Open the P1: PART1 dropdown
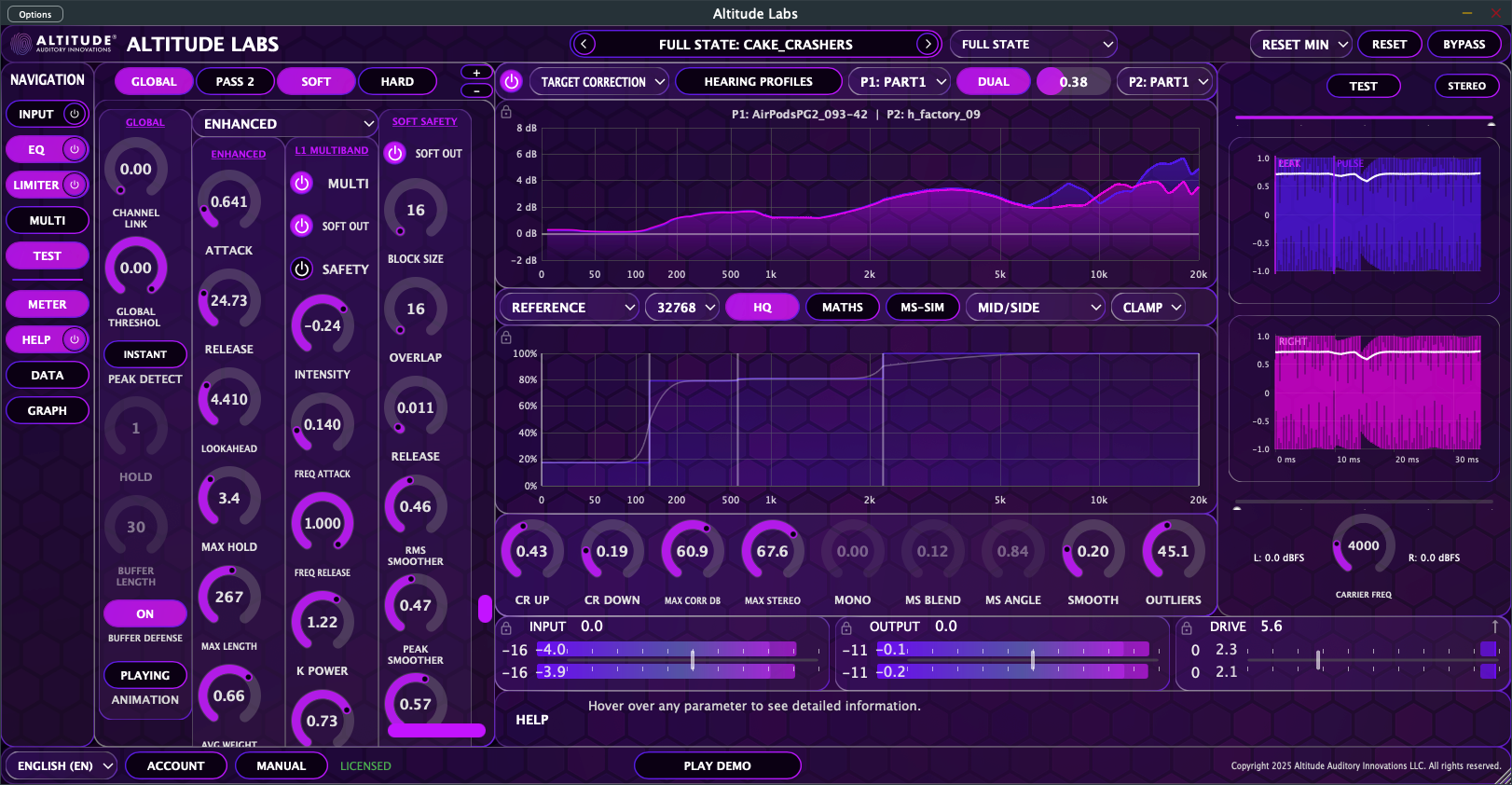1512x785 pixels. (x=900, y=81)
